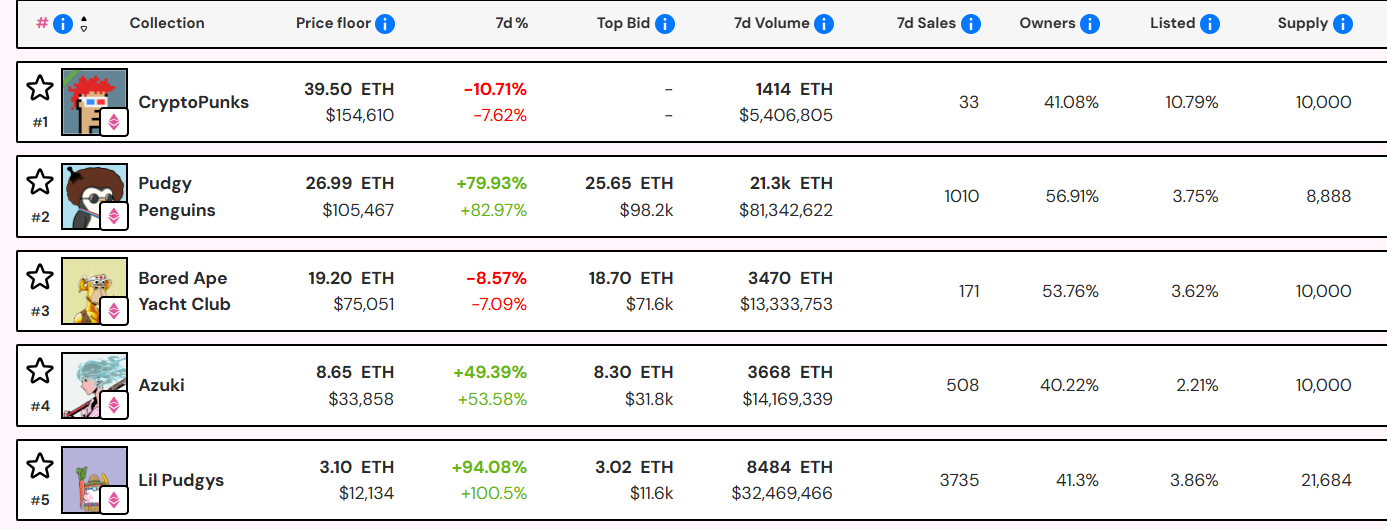Open the 7d Volume info tooltip icon
This screenshot has width=1387, height=529.
[824, 24]
